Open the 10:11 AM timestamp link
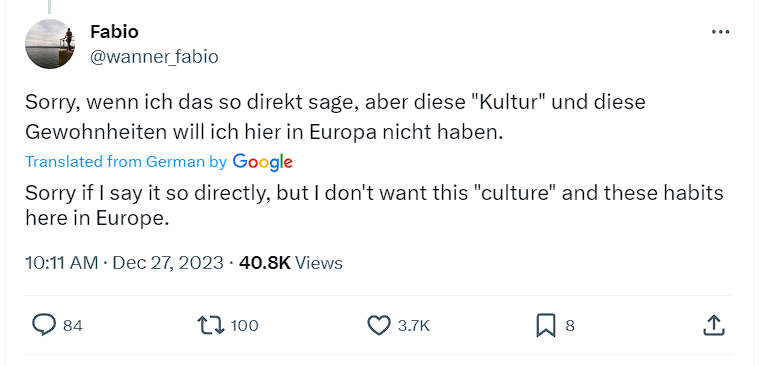This screenshot has width=770, height=366. (61, 263)
